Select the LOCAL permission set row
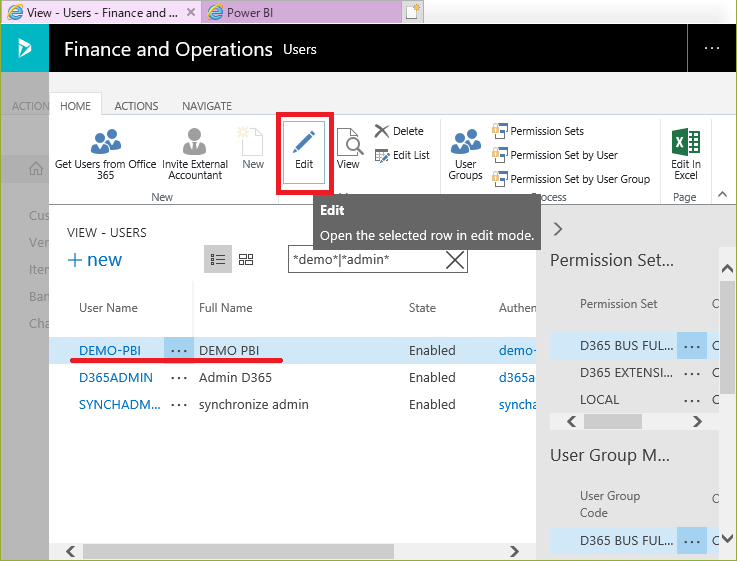 point(634,400)
